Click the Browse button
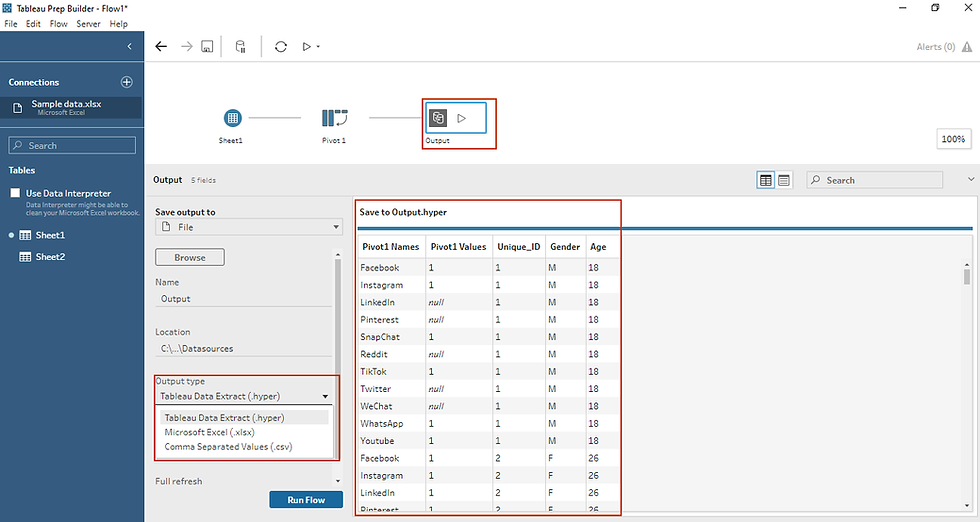Screen dimensions: 980x522 click(190, 258)
